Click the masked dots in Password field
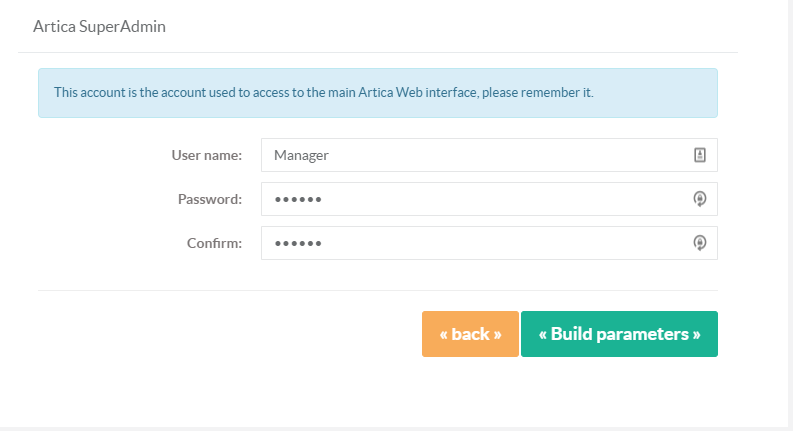Image resolution: width=793 pixels, height=431 pixels. [298, 199]
